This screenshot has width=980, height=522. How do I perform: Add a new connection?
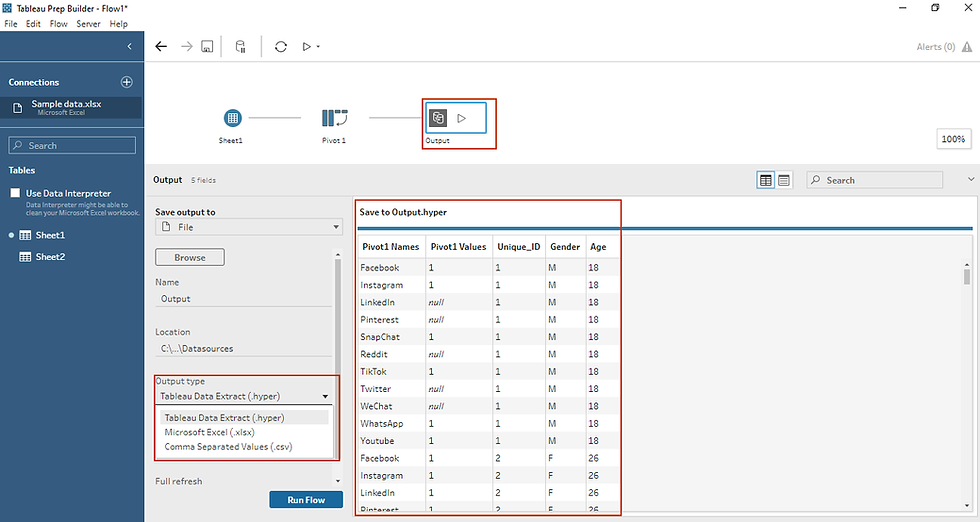[126, 82]
